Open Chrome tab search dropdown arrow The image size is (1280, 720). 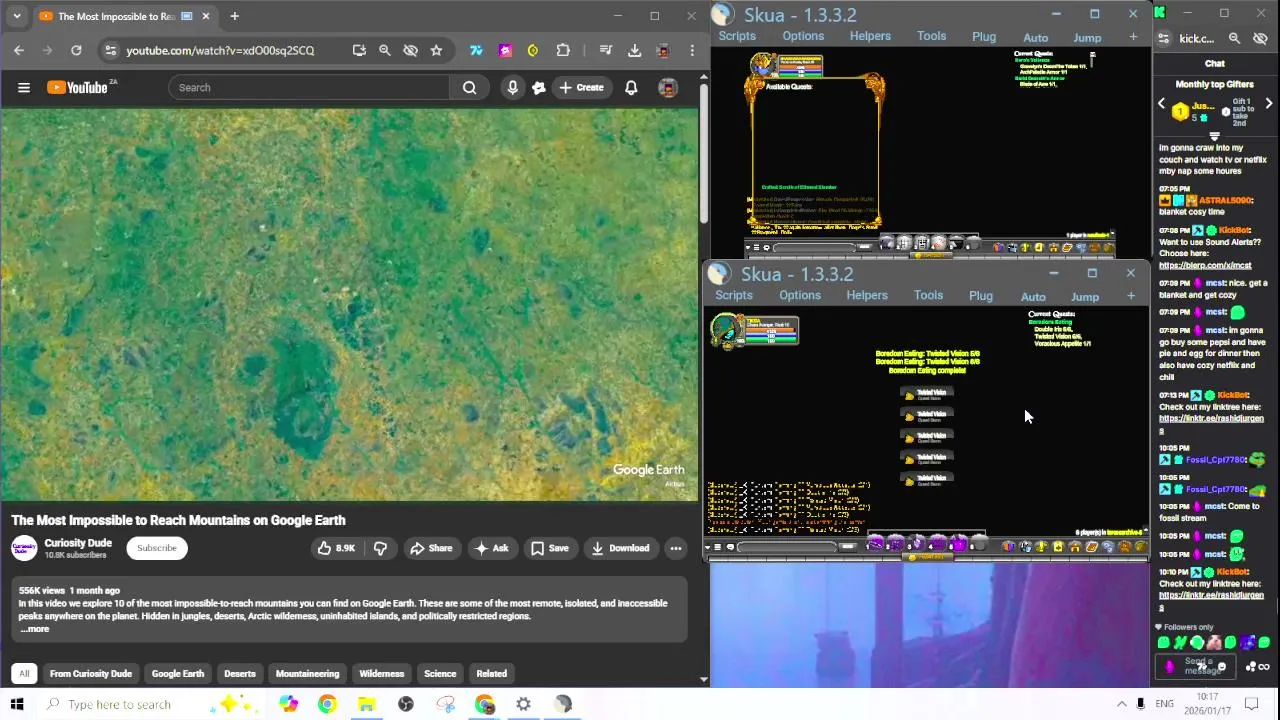(16, 16)
